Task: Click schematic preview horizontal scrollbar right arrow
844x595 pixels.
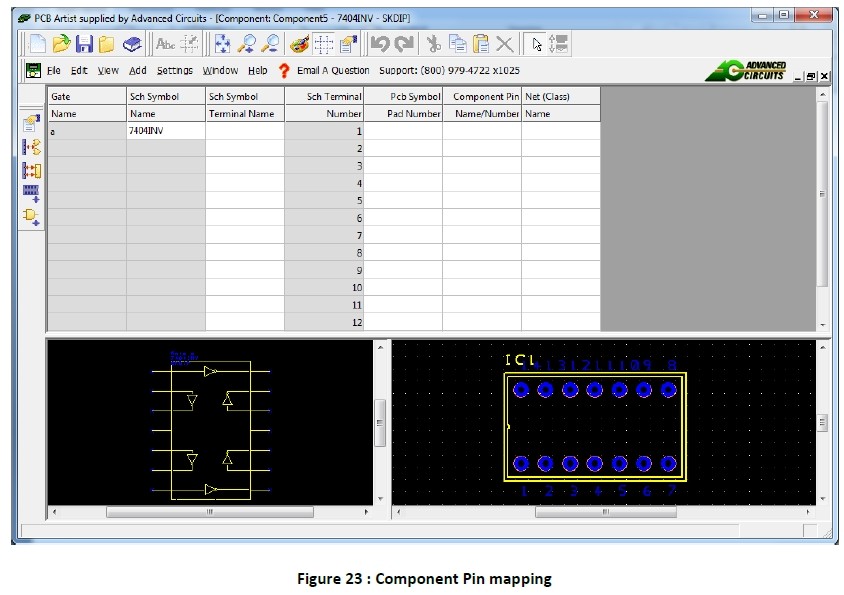Action: (366, 512)
